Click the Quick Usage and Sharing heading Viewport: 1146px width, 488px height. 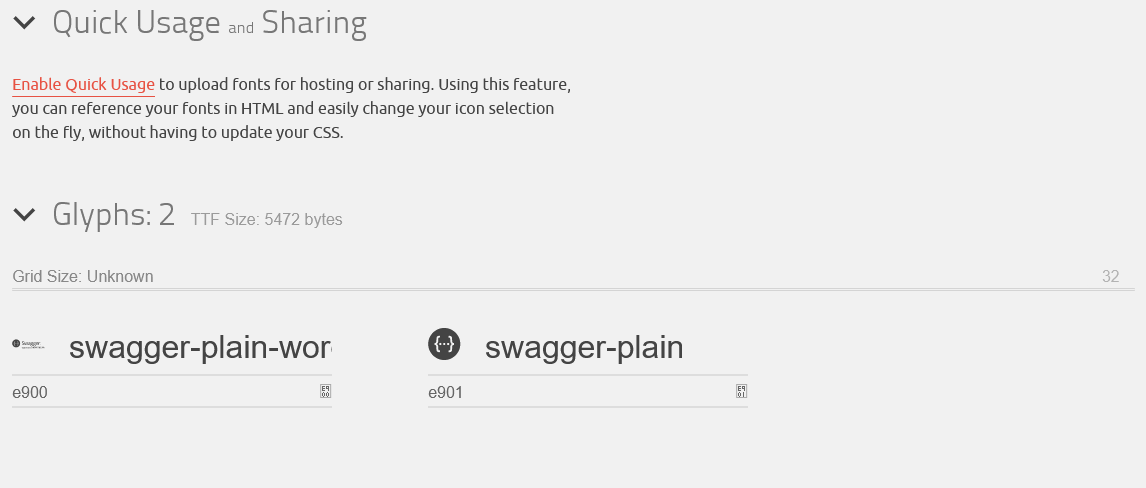click(x=209, y=23)
